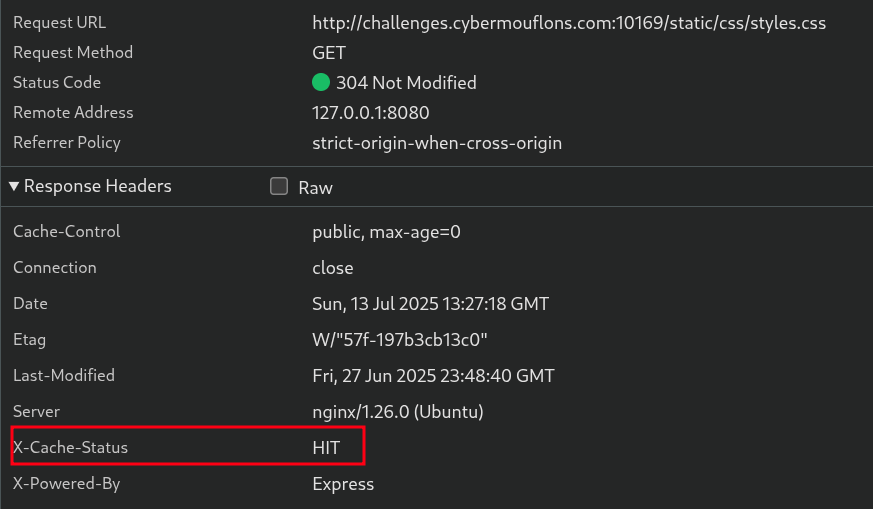The width and height of the screenshot is (873, 509).
Task: Collapse the Response Headers section triangle
Action: pyautogui.click(x=14, y=187)
